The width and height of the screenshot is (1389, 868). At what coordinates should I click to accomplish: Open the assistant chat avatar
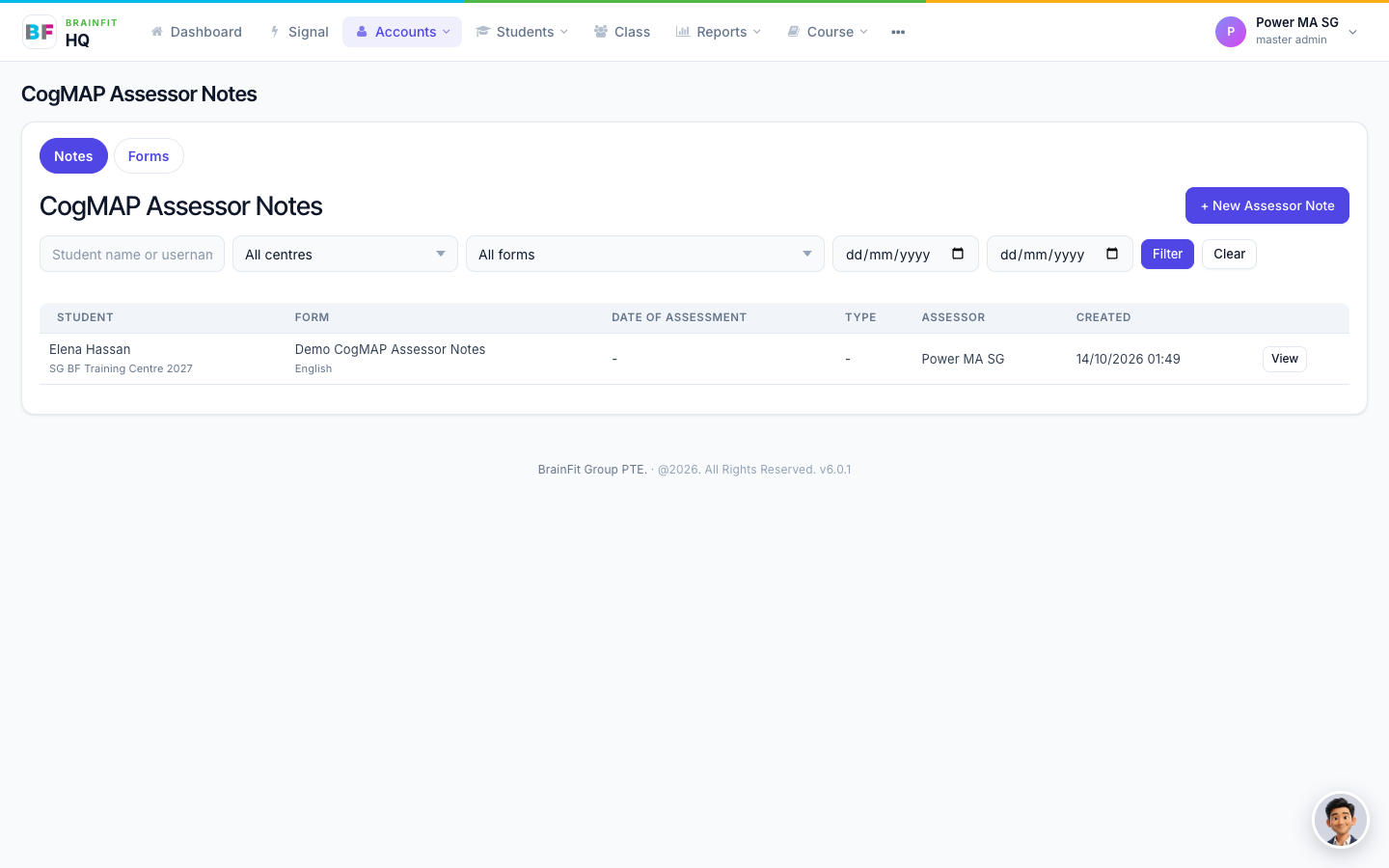pyautogui.click(x=1341, y=820)
